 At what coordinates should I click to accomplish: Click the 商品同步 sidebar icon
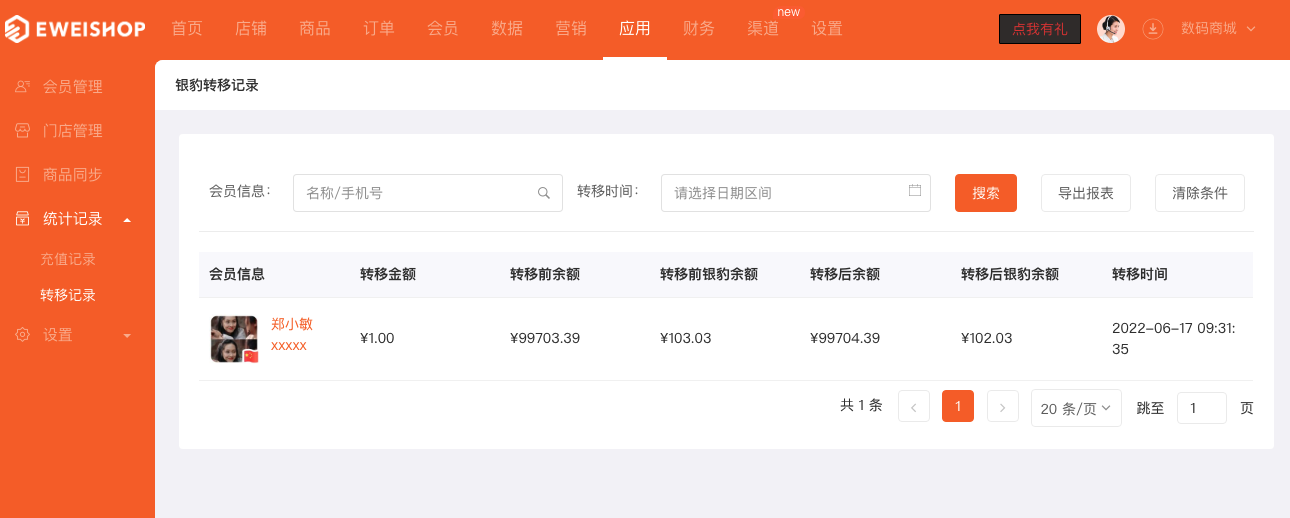point(23,175)
